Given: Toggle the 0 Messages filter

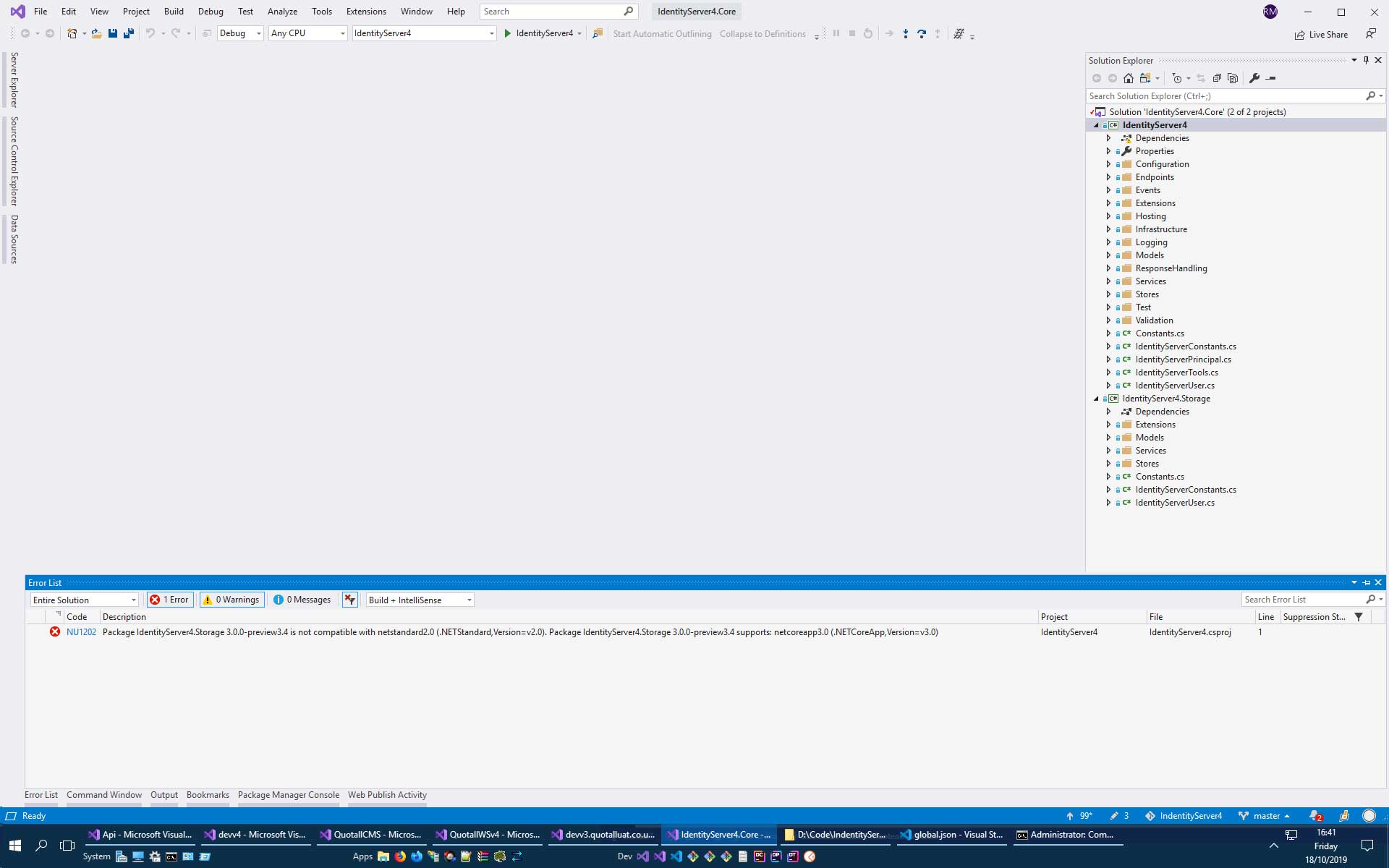Looking at the screenshot, I should click(302, 600).
